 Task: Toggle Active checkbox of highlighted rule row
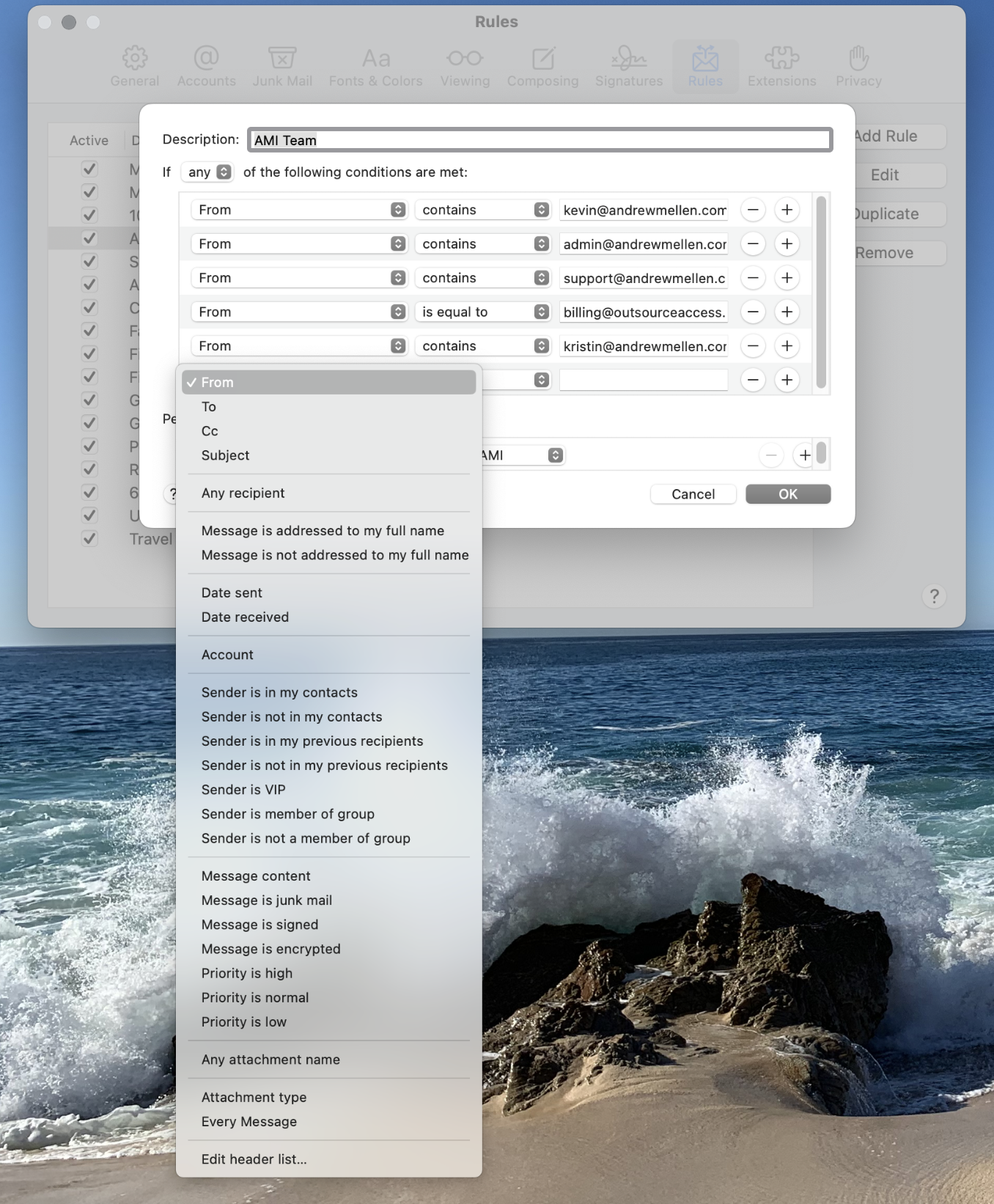(89, 238)
